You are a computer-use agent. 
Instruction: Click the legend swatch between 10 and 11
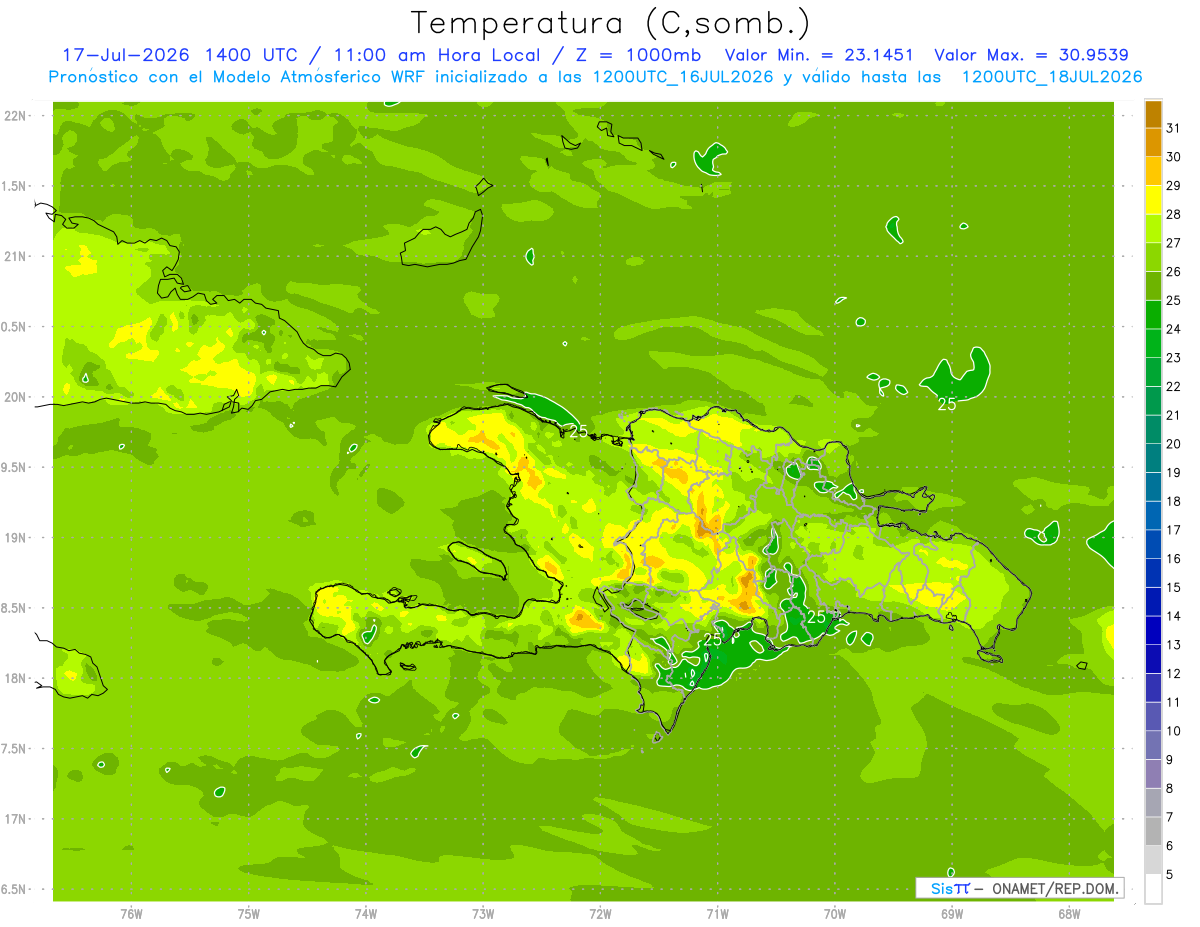coord(1153,716)
